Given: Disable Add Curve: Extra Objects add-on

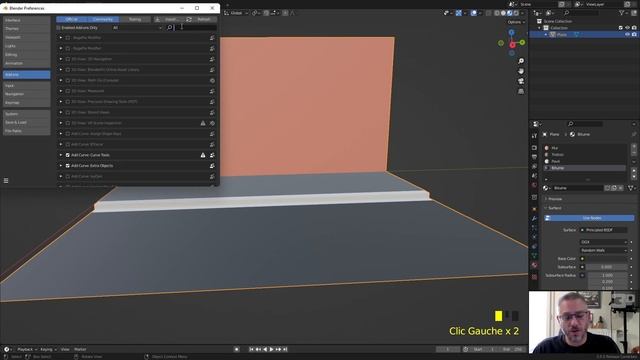Looking at the screenshot, I should tap(68, 166).
